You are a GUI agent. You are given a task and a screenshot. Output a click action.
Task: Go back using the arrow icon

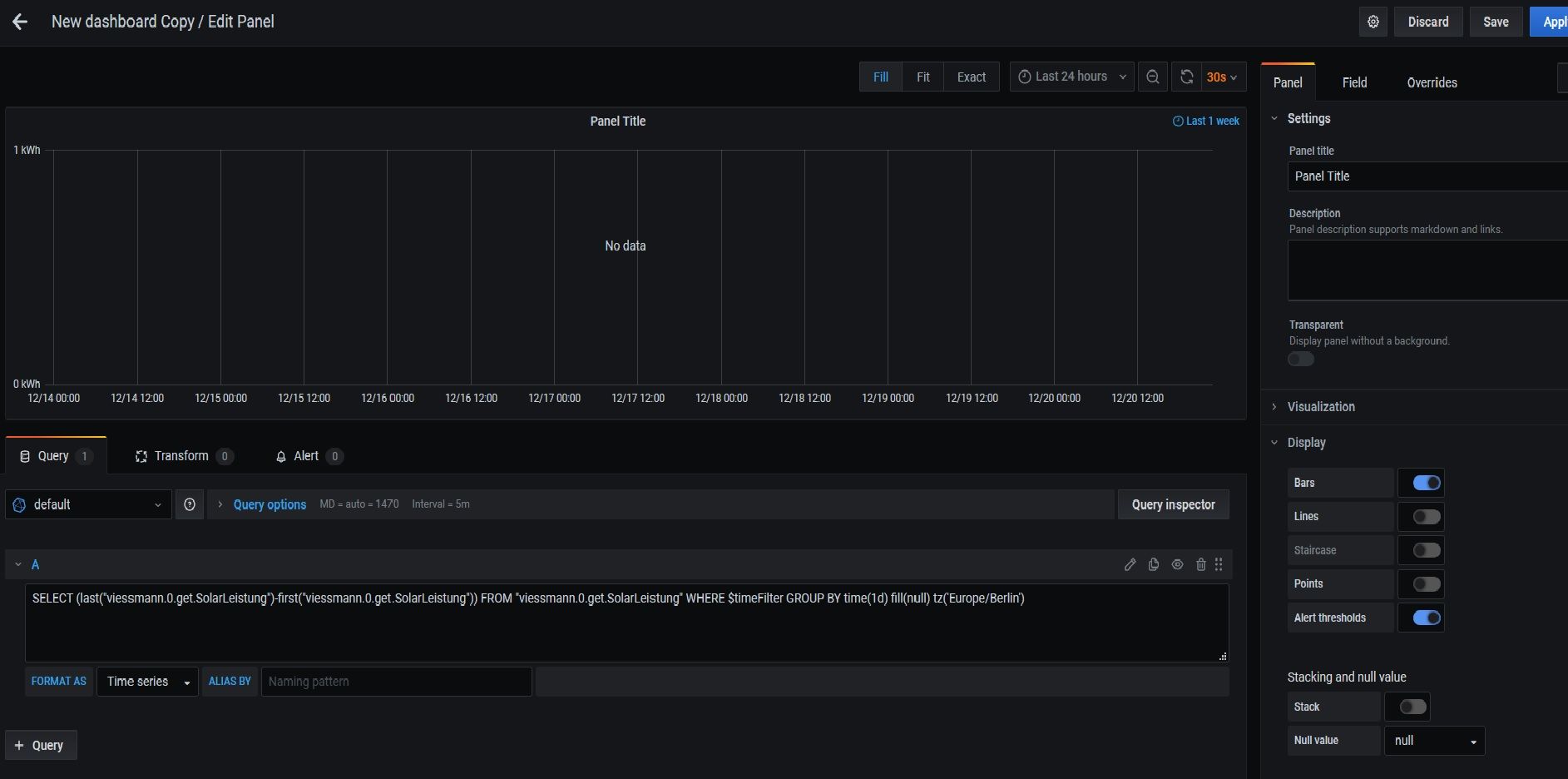coord(20,22)
